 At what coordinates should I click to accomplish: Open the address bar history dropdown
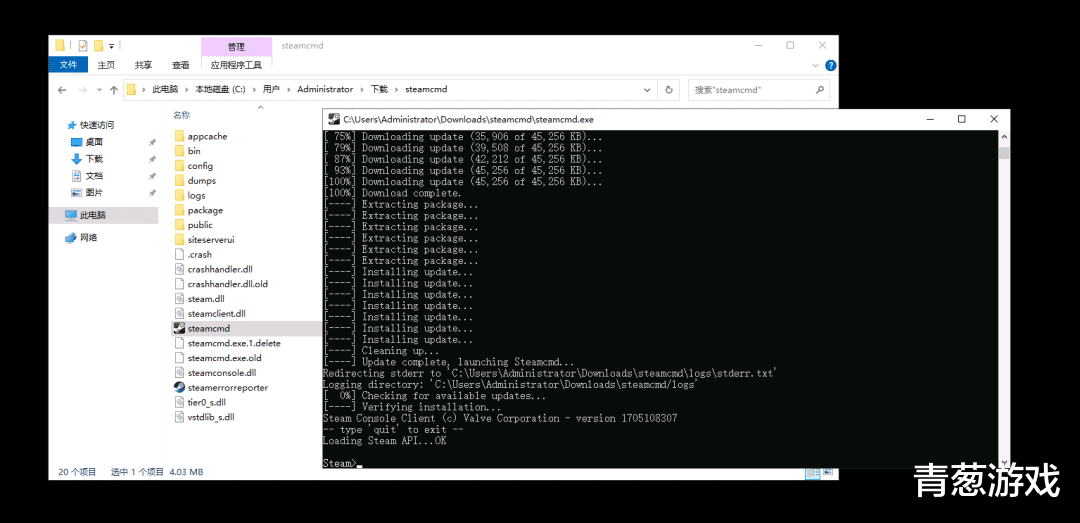(x=647, y=90)
